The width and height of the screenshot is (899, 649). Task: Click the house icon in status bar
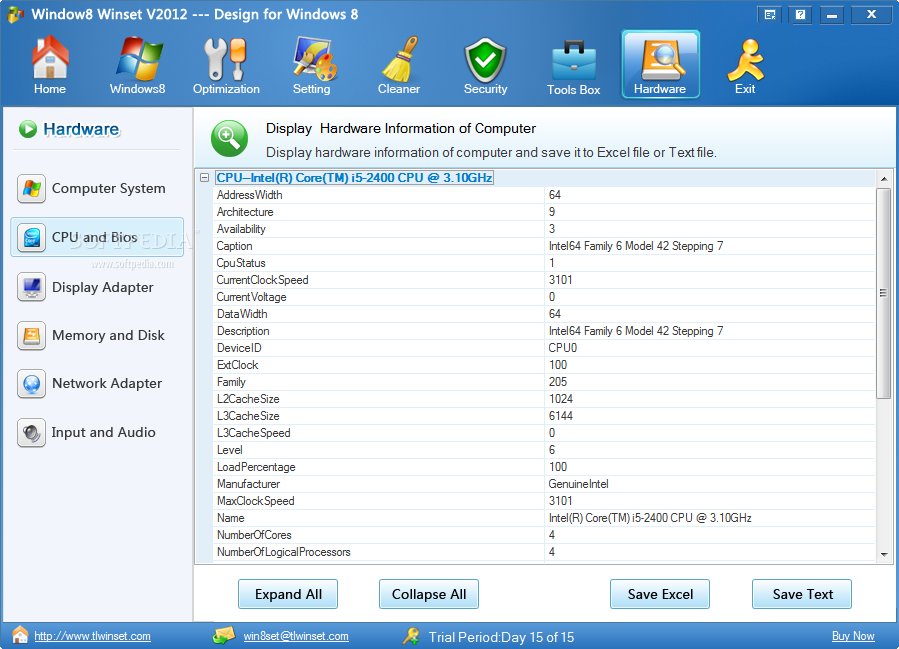pos(20,635)
